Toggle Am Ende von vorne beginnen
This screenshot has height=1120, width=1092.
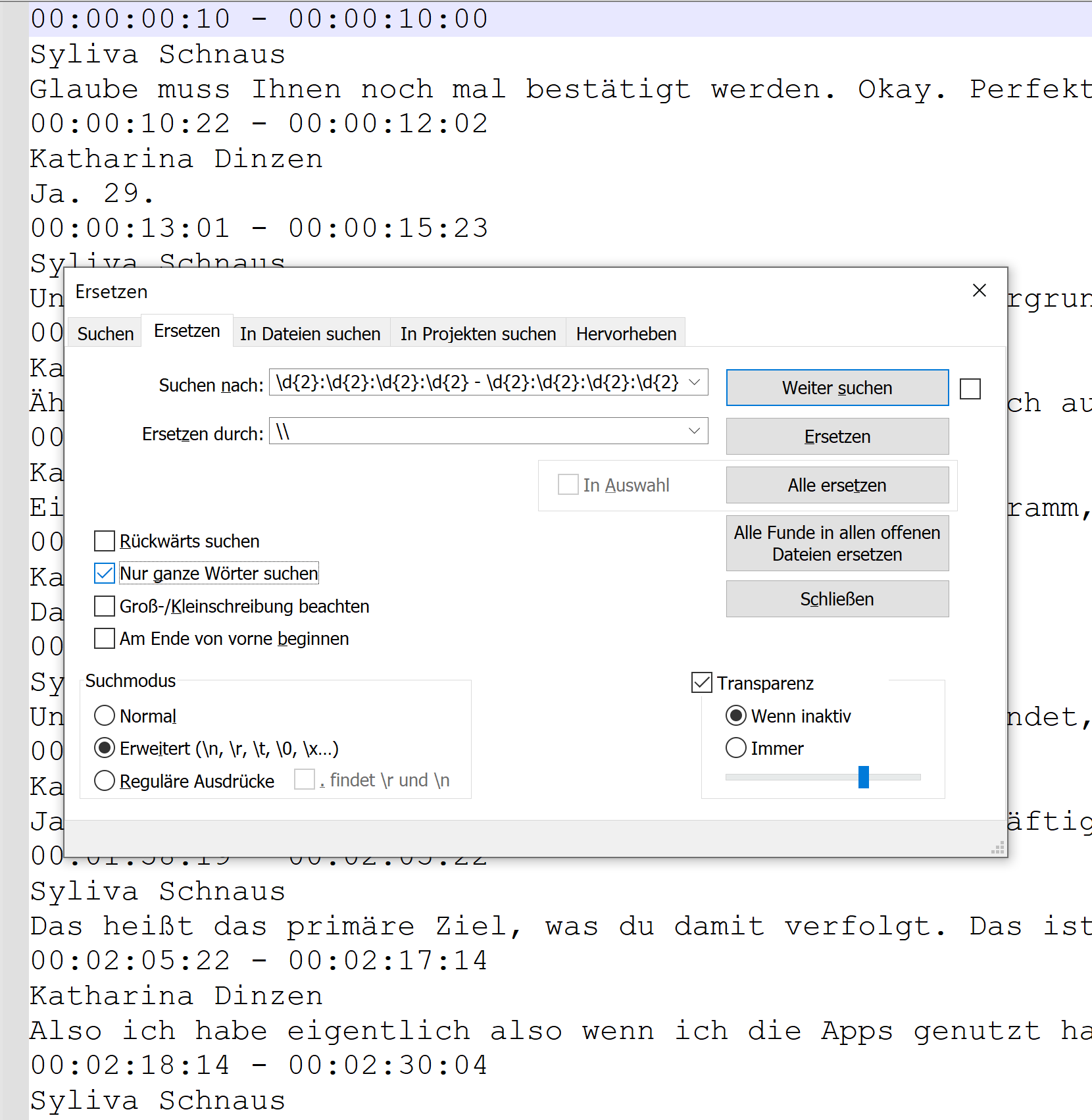[x=105, y=638]
